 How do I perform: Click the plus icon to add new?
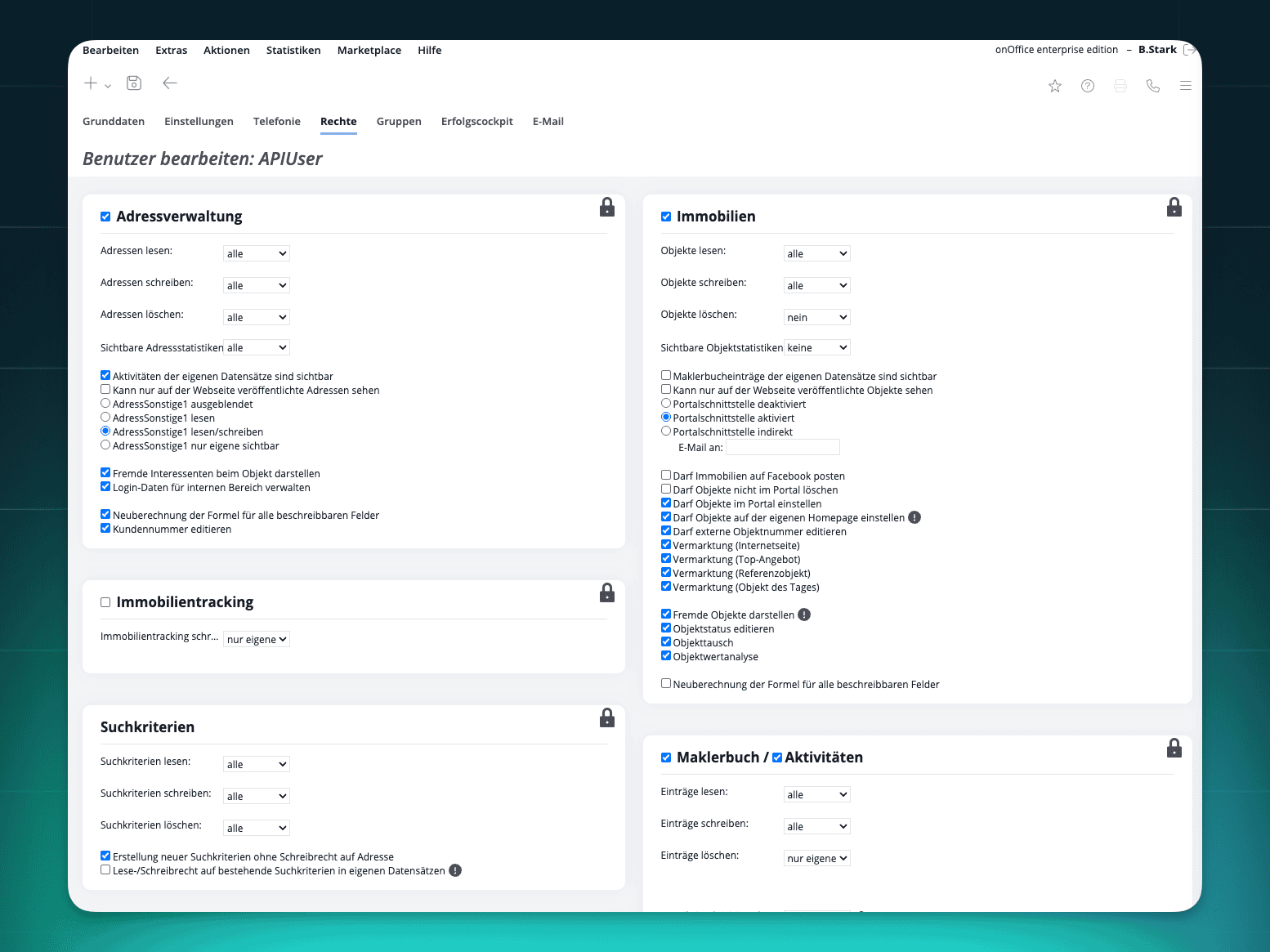(91, 83)
